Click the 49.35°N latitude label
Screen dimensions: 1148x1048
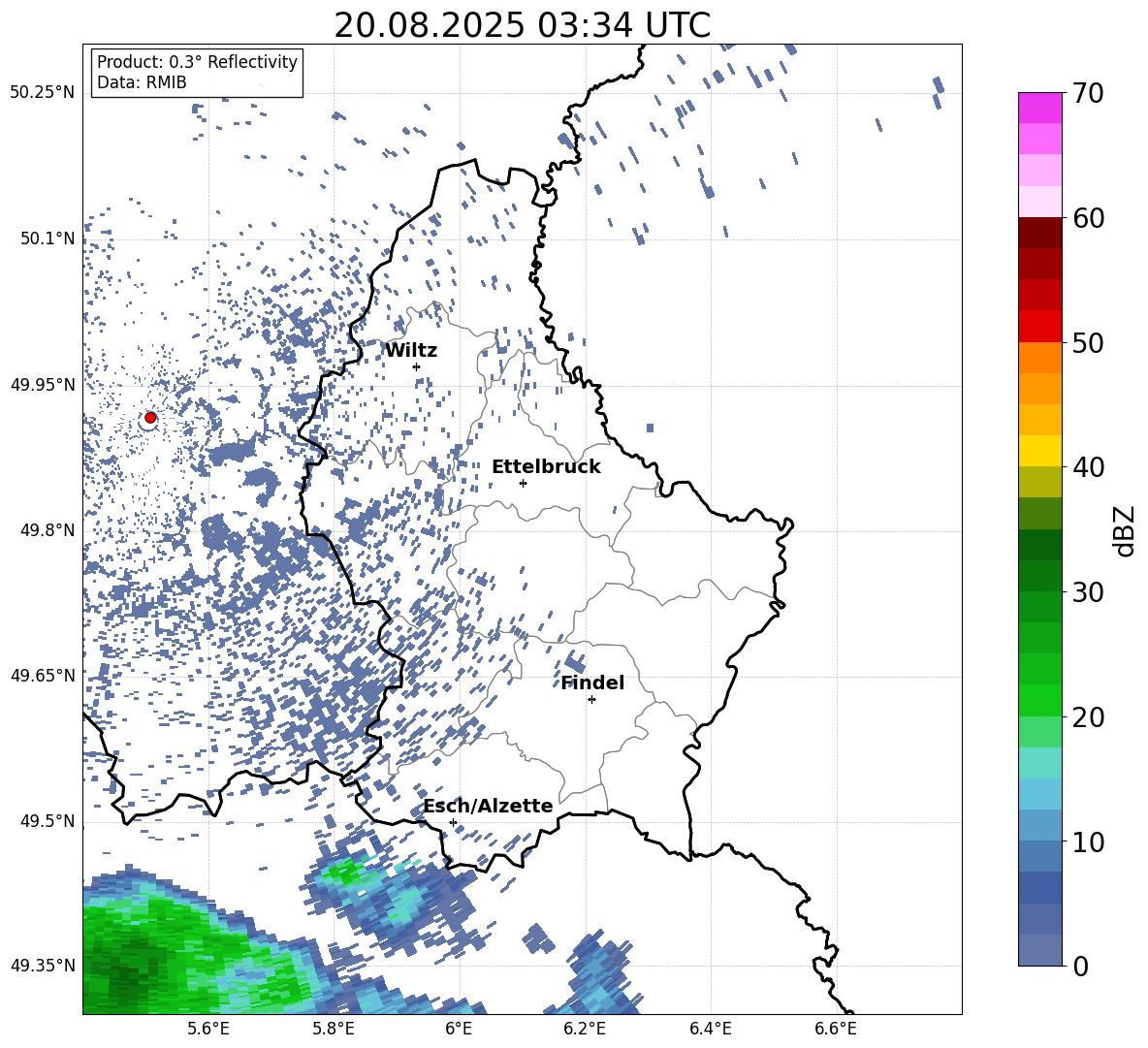tap(43, 966)
